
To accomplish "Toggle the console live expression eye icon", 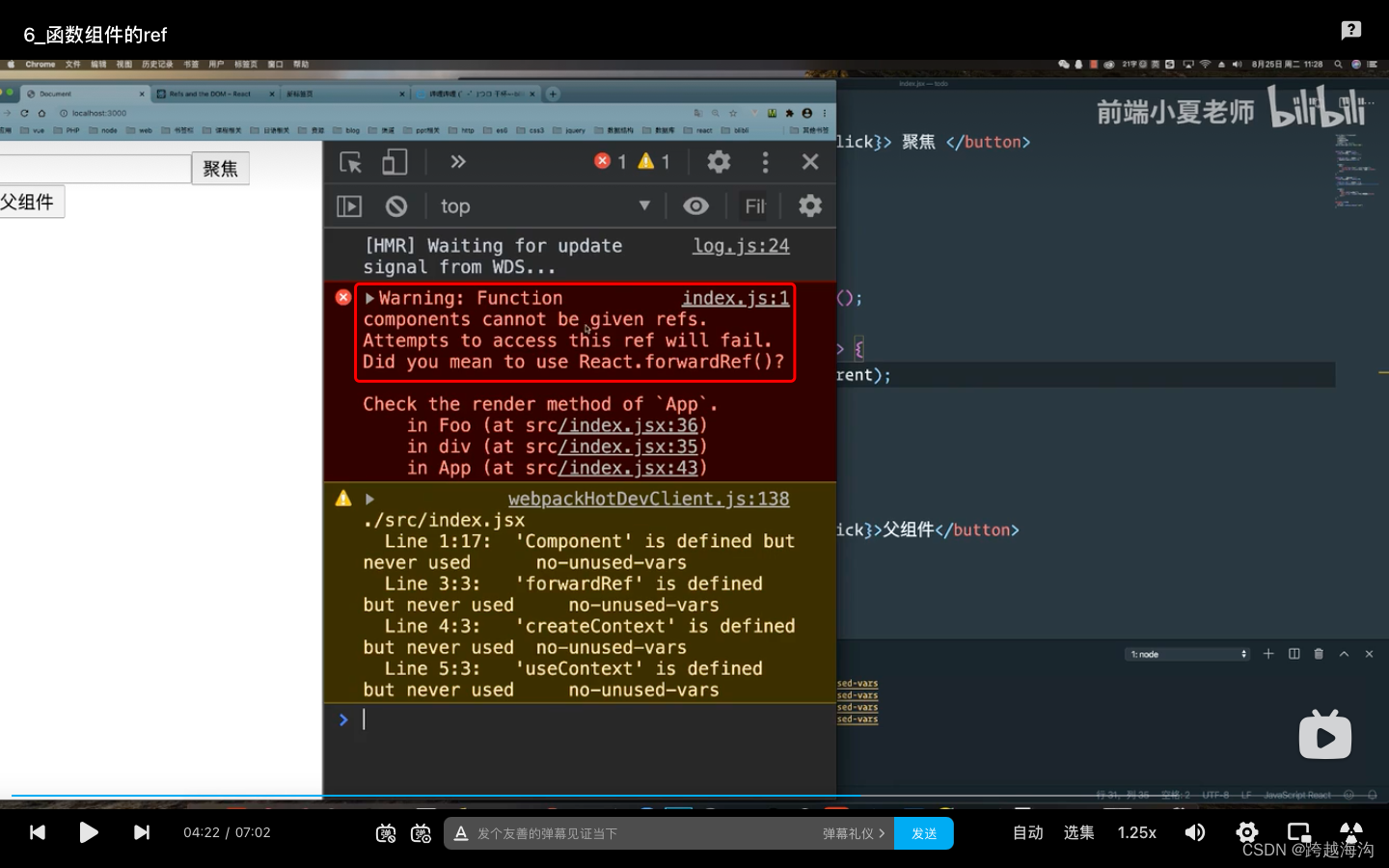I will click(695, 206).
